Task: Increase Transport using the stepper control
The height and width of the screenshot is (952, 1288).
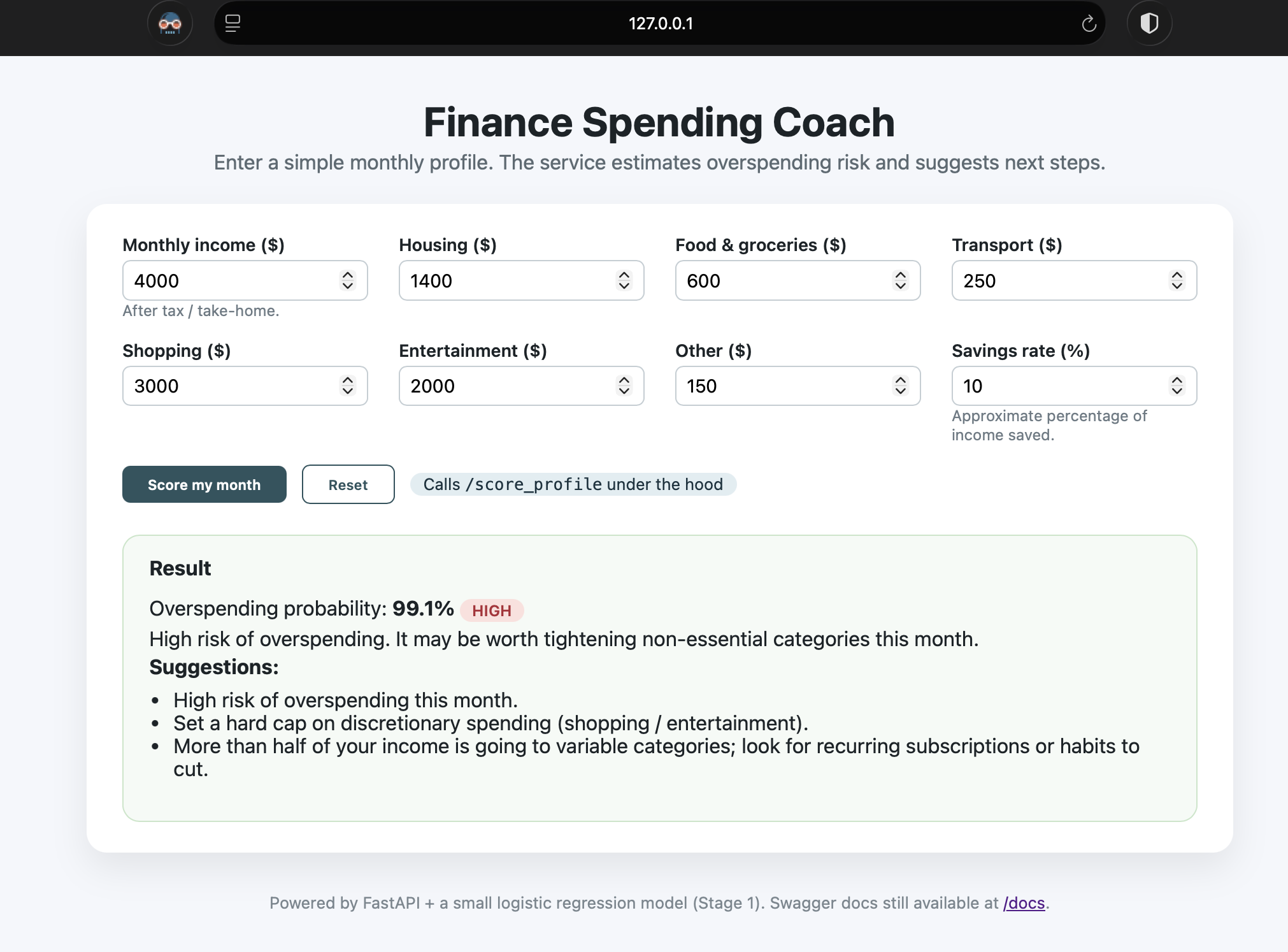Action: click(1176, 275)
